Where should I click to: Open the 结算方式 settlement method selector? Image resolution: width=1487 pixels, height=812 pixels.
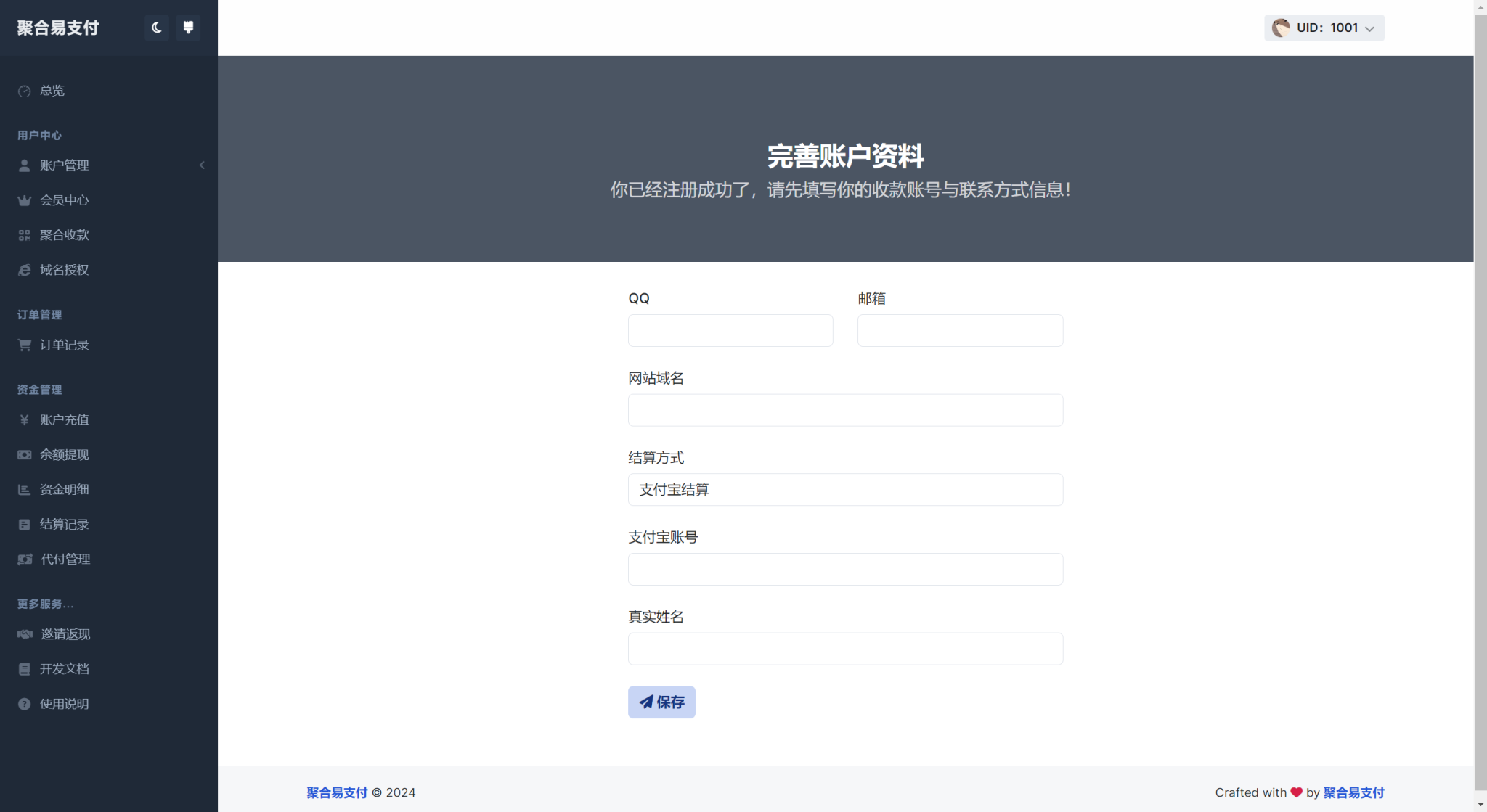(844, 489)
